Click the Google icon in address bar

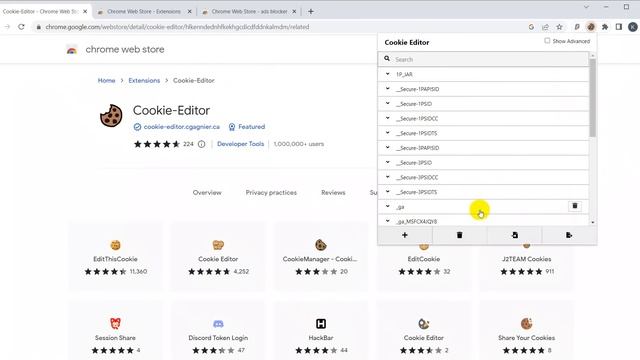531,27
